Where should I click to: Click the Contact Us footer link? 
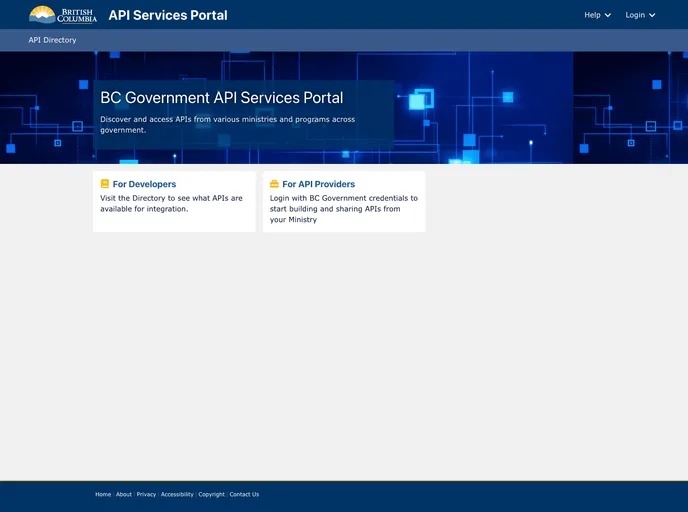(244, 494)
